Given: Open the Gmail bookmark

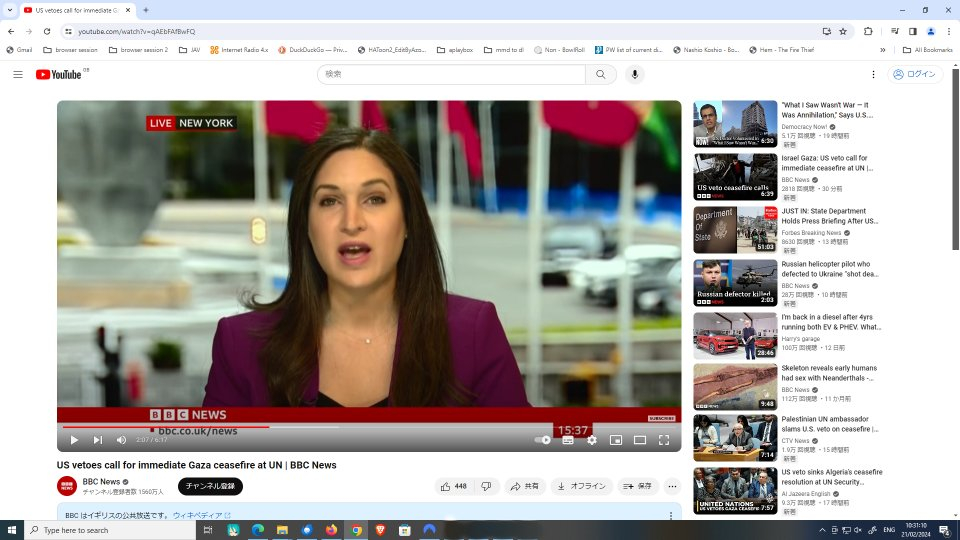Looking at the screenshot, I should coord(19,50).
